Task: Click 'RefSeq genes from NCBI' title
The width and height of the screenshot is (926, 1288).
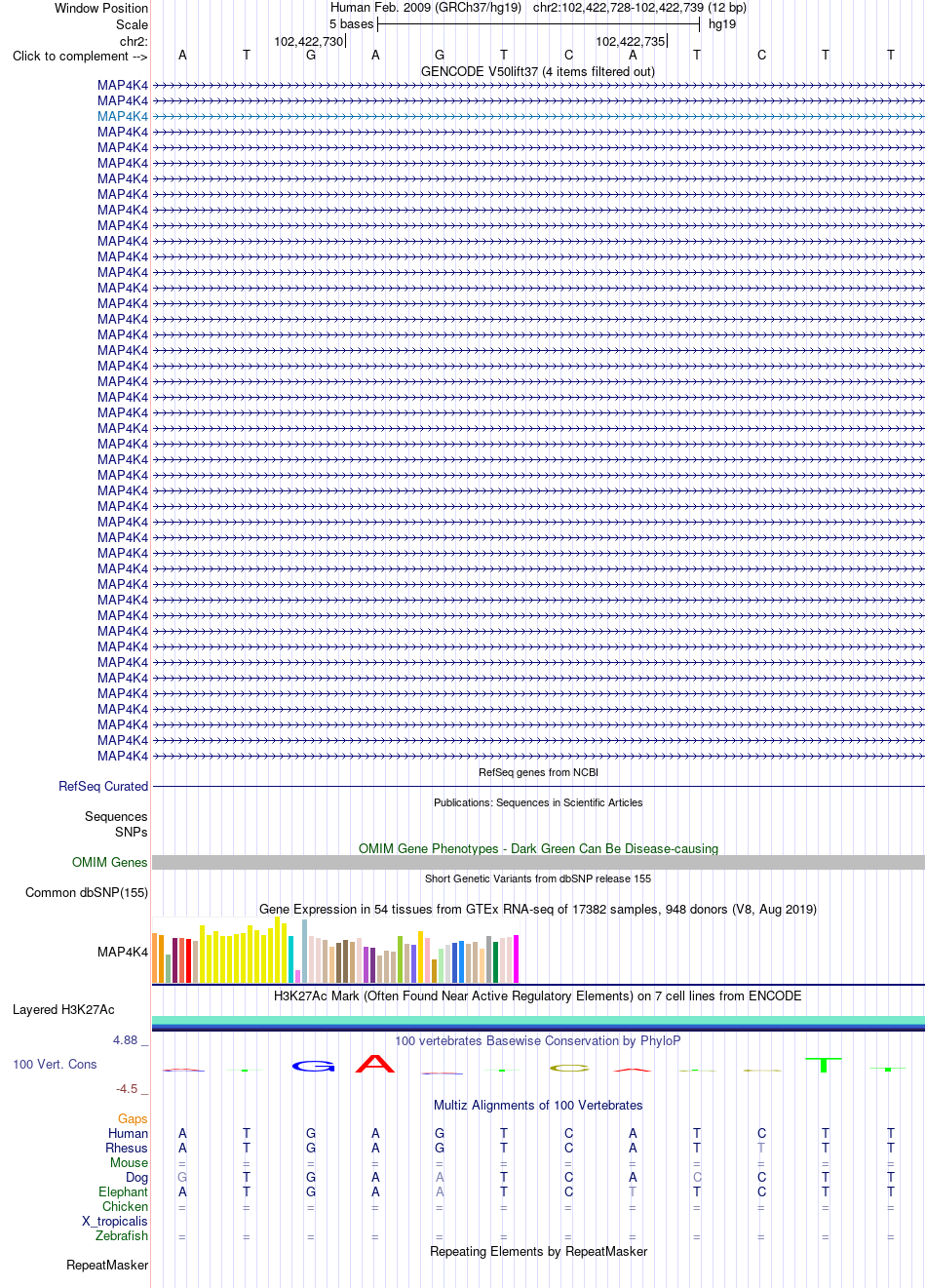Action: pos(538,772)
